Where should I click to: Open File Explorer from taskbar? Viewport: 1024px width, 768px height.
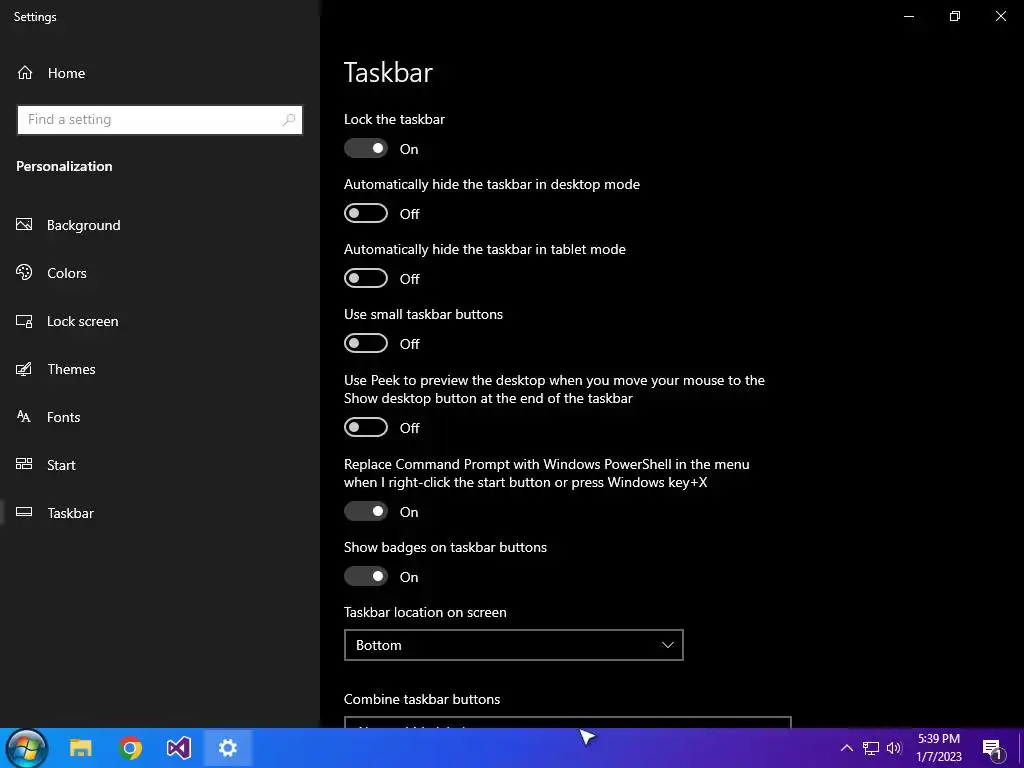(x=81, y=748)
